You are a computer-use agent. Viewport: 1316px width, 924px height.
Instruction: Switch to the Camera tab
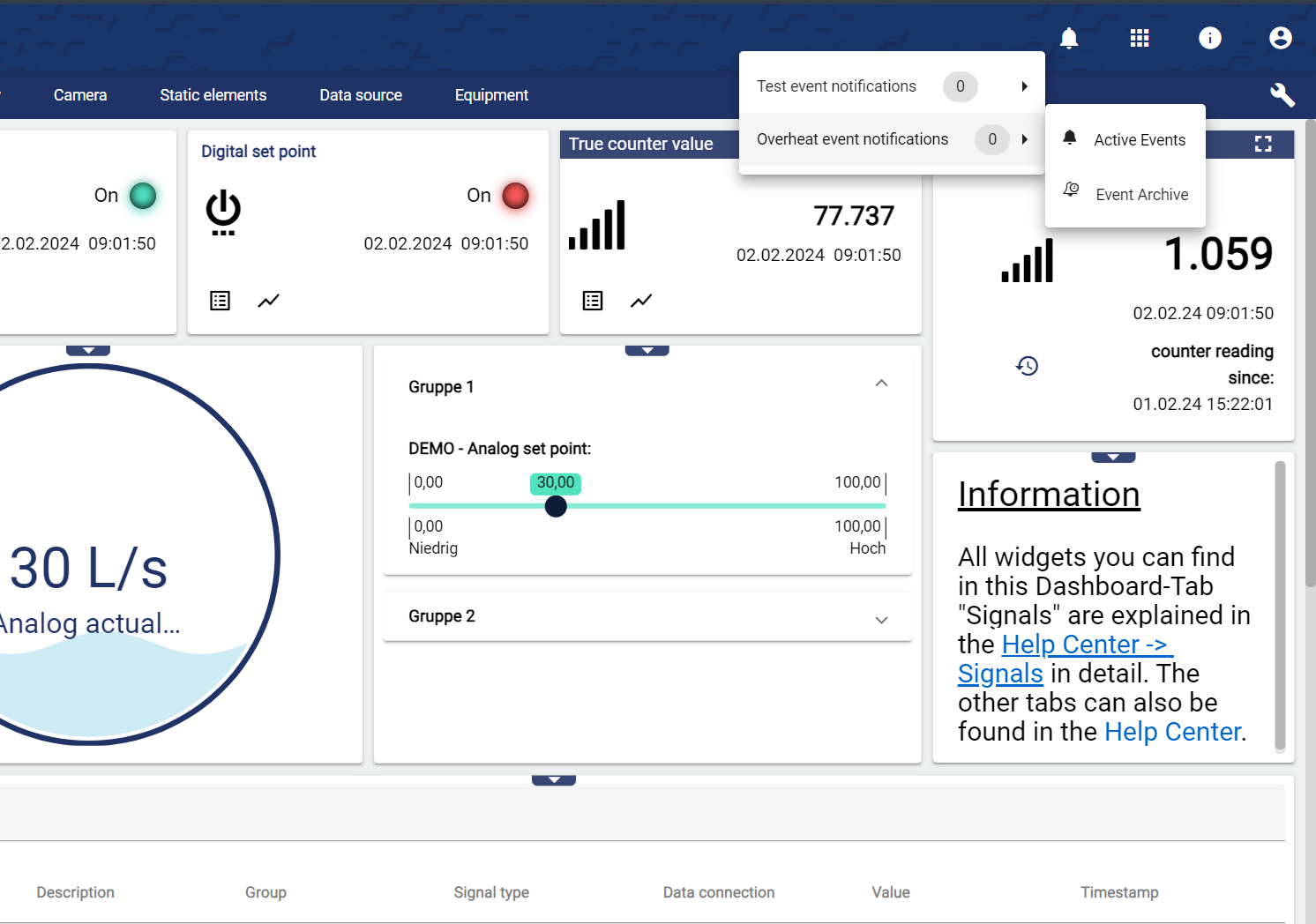(80, 95)
